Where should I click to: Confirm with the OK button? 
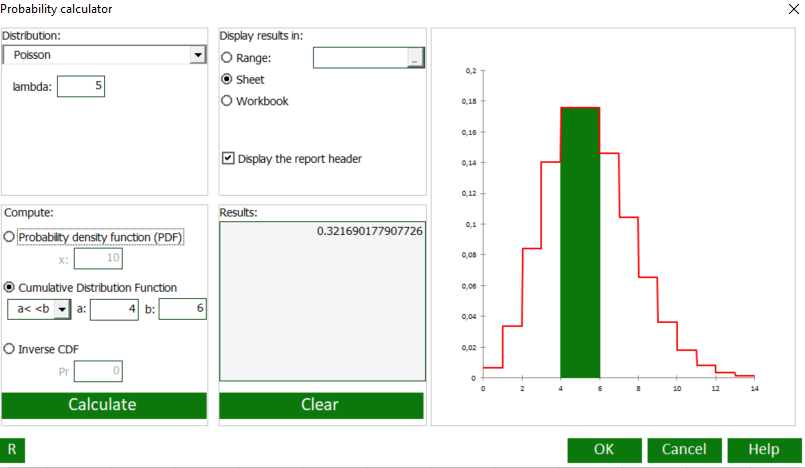(x=604, y=450)
